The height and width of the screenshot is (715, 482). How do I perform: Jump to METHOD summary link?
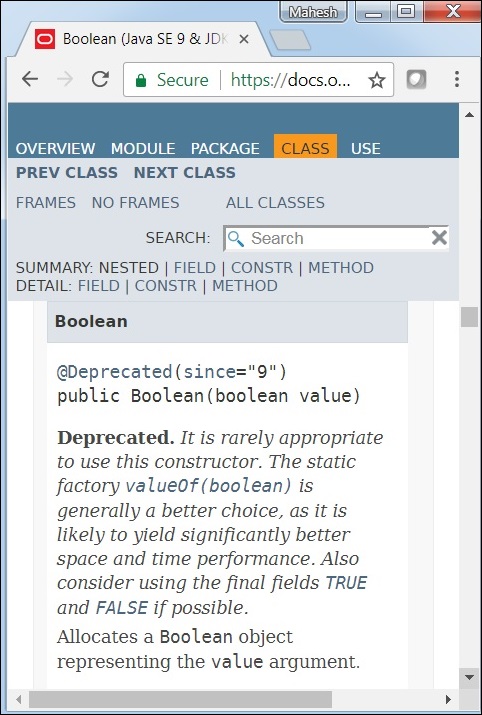tap(341, 268)
